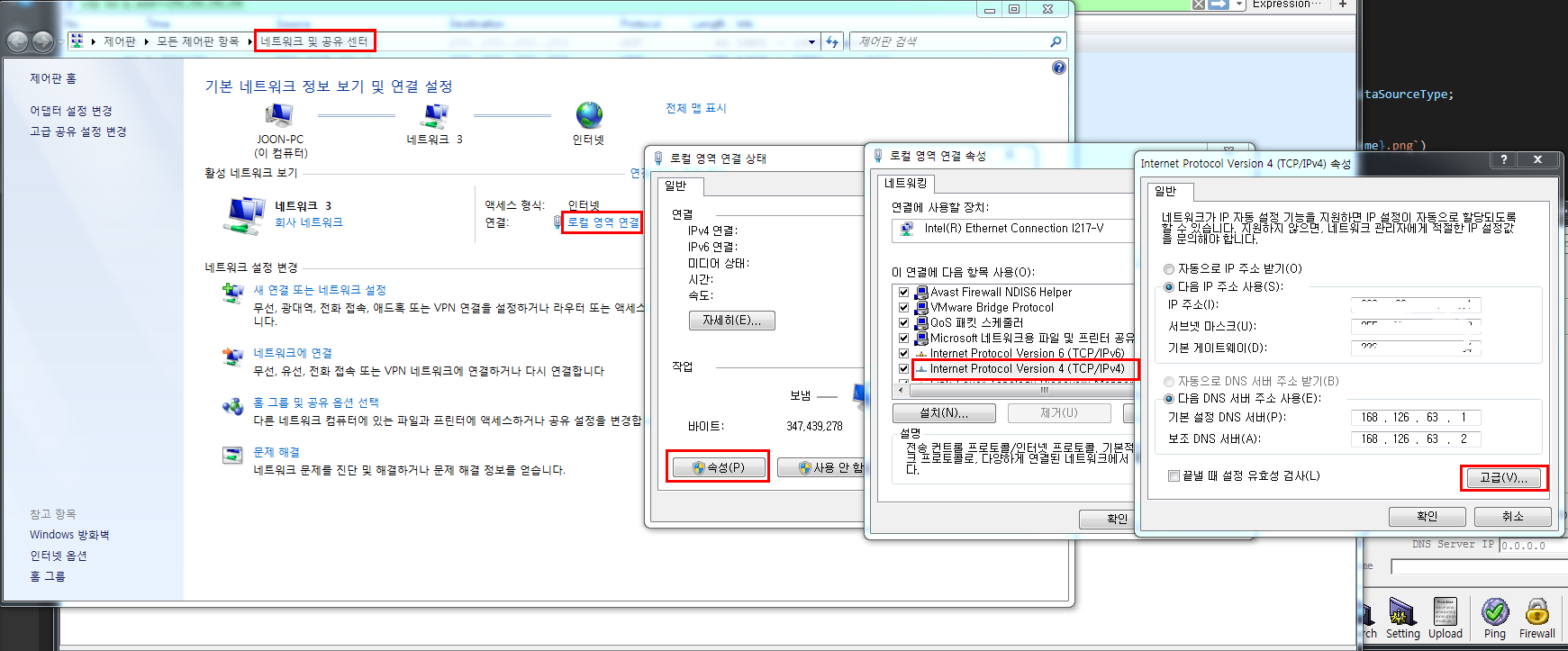Enable the 끝낼 때 설정 유효성 검사 checkbox
This screenshot has height=651, width=1568.
click(1174, 475)
